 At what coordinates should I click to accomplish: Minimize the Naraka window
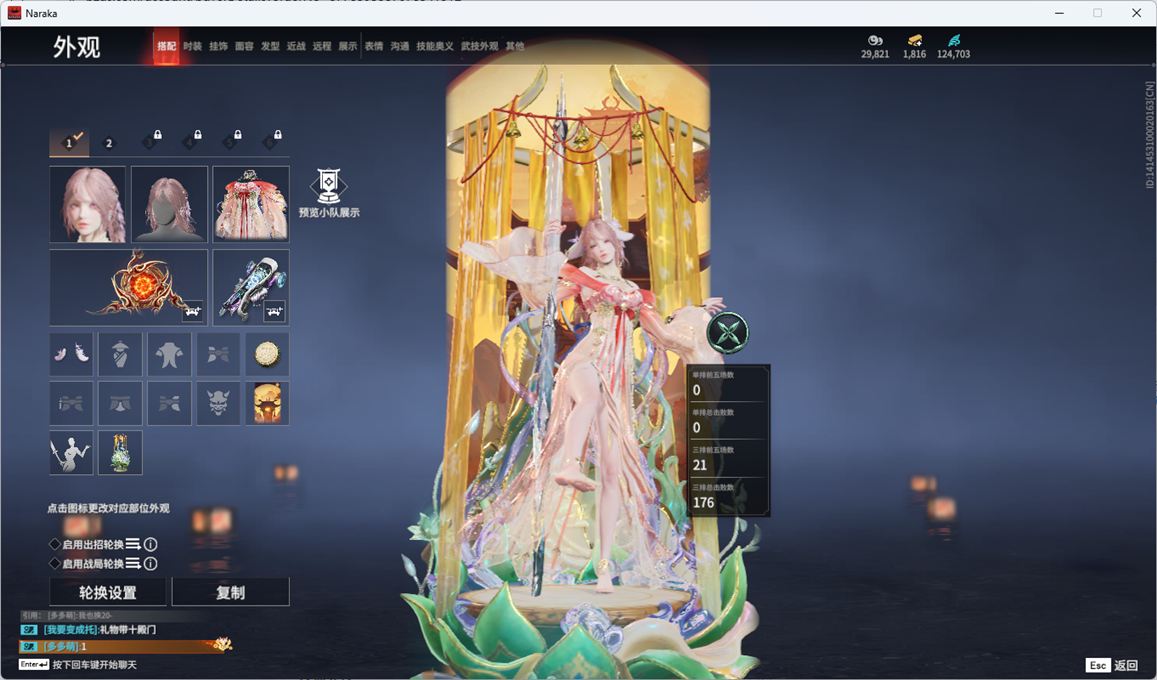coord(1060,13)
